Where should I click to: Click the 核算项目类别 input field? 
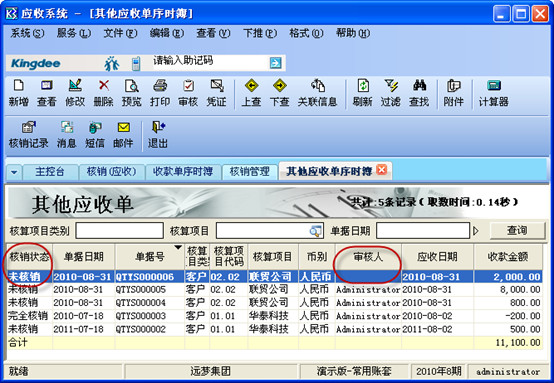pyautogui.click(x=119, y=231)
